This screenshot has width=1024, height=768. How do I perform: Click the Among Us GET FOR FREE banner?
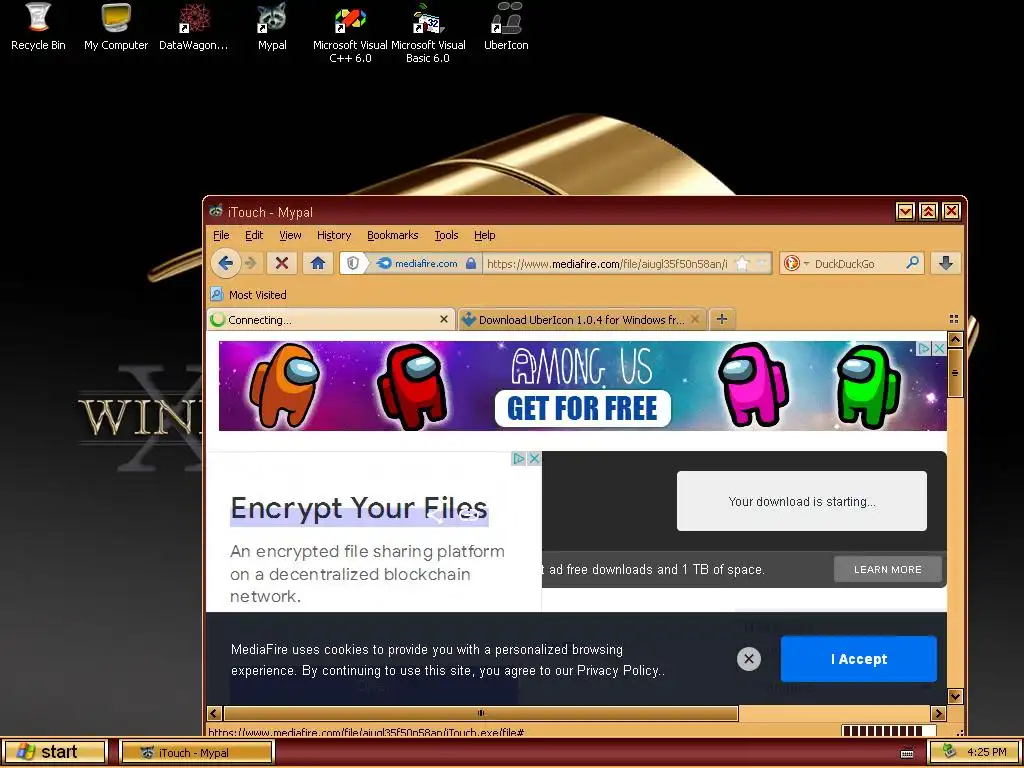click(583, 385)
